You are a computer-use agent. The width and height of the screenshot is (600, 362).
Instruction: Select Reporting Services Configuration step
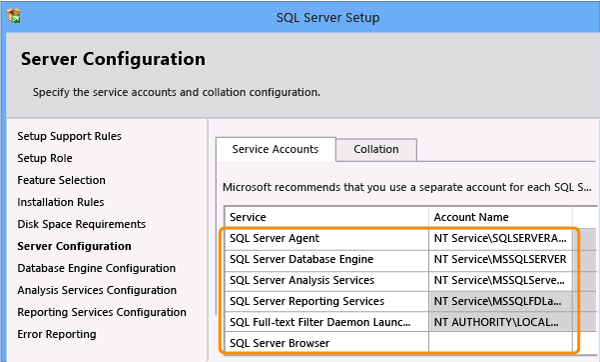[102, 312]
